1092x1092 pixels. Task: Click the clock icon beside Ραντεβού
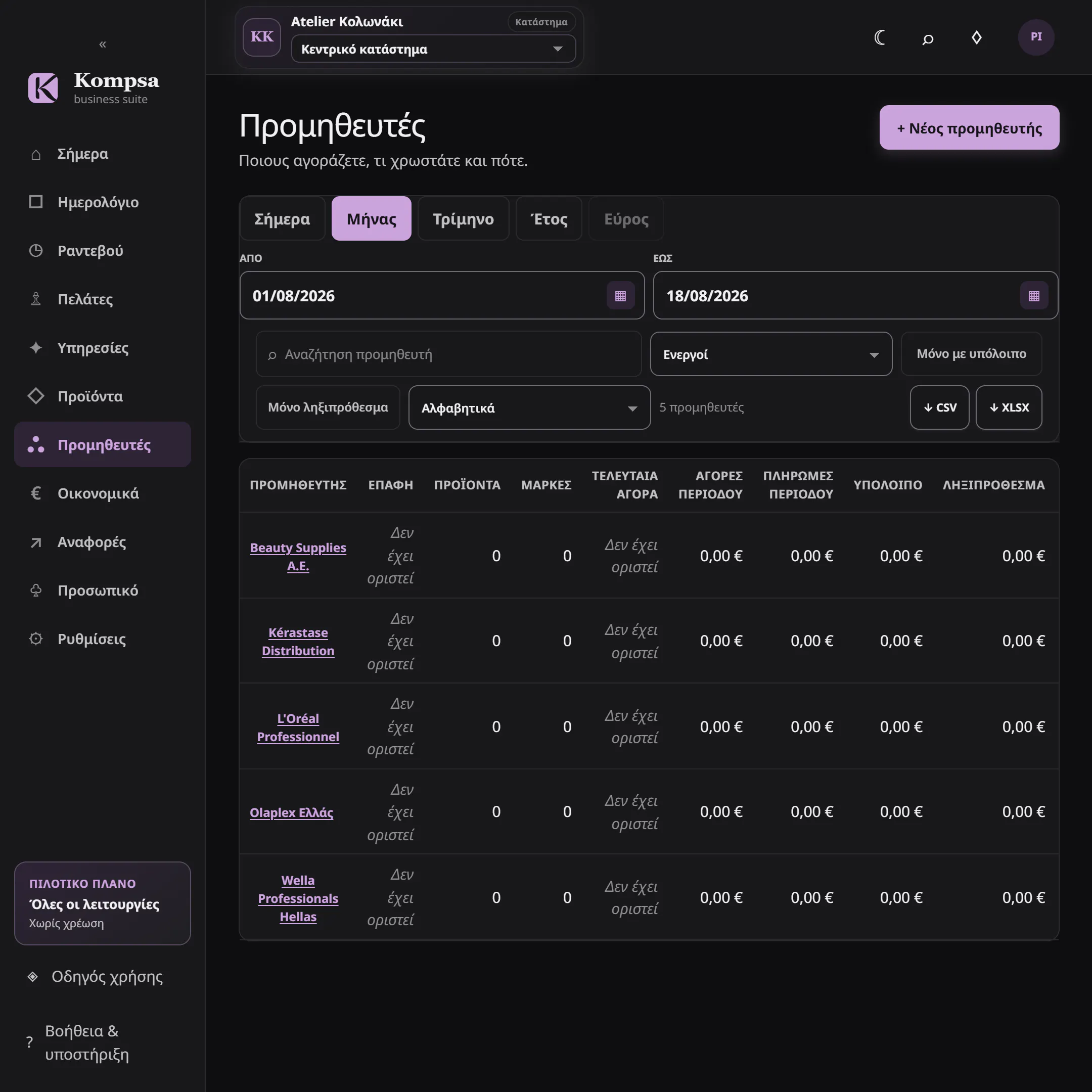click(x=35, y=250)
